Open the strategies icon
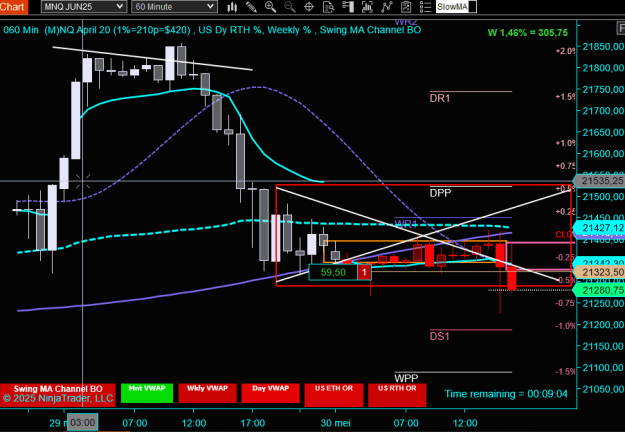Screen dimensions: 625x432 pos(386,7)
